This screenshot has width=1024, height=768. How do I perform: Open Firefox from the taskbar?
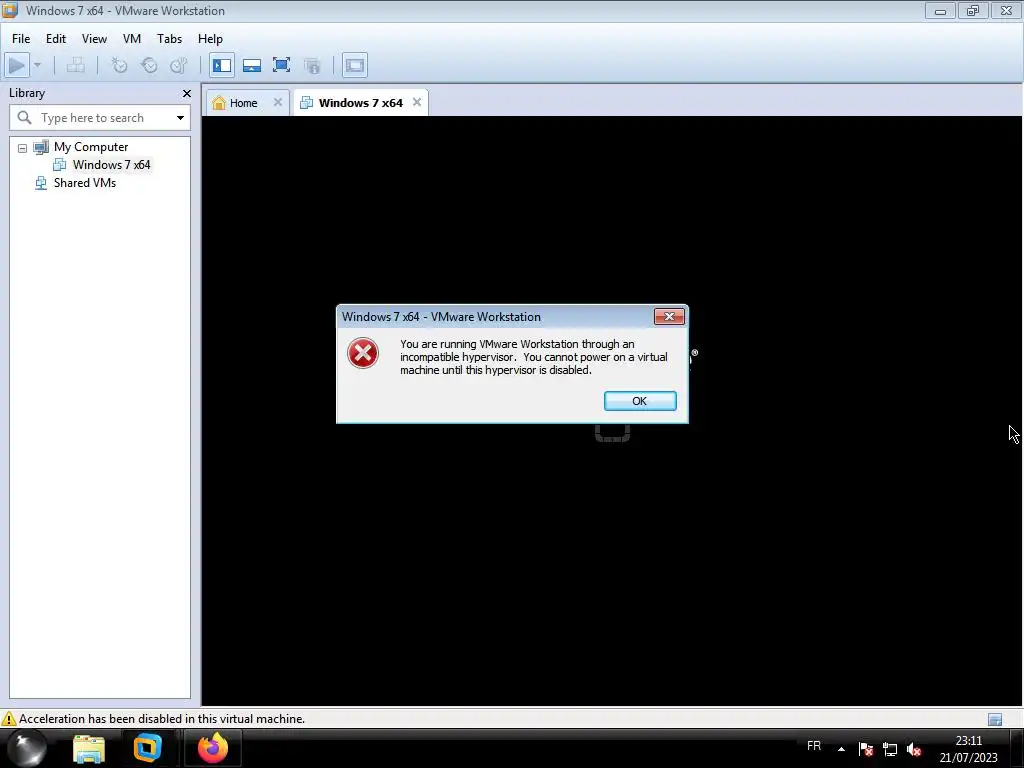click(213, 748)
